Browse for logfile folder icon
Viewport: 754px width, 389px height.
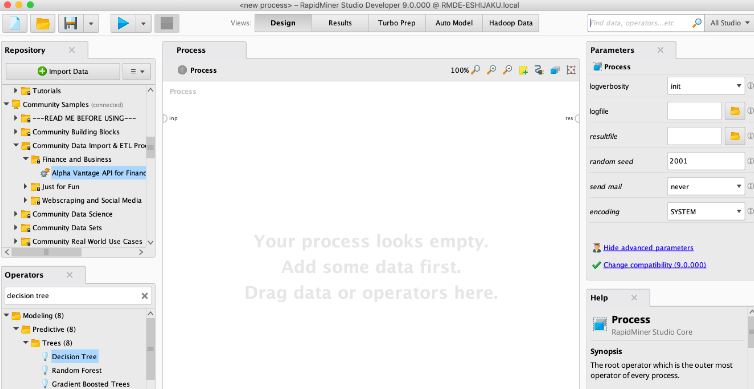point(734,111)
